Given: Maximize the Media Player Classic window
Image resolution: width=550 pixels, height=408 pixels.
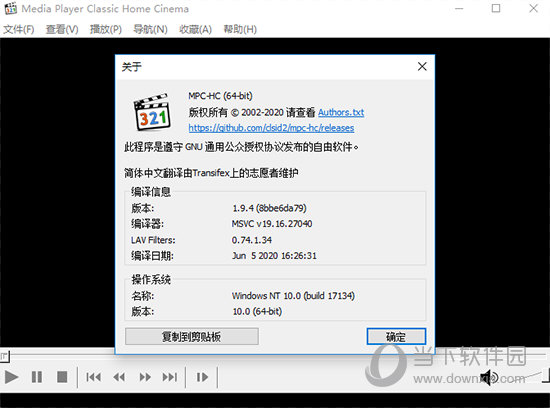Looking at the screenshot, I should tap(496, 8).
